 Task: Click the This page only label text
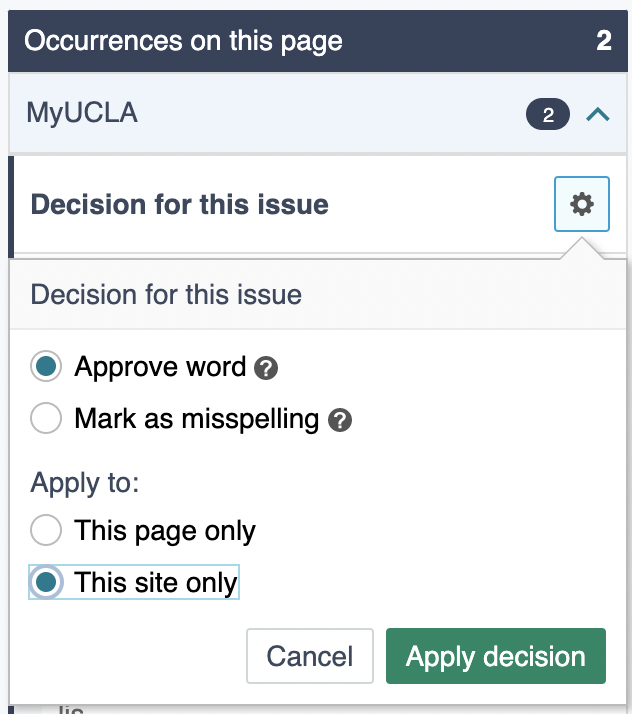pos(165,530)
